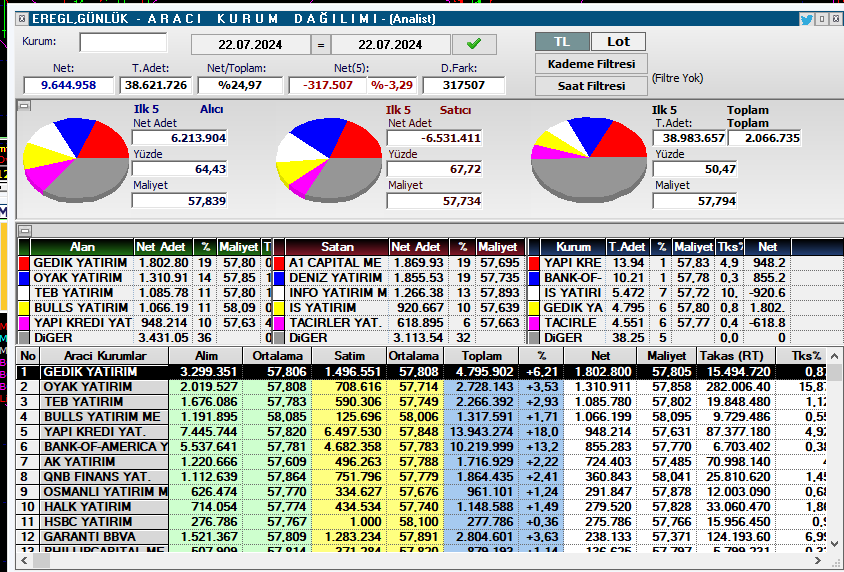Open Kademe Filtresi

tap(591, 64)
